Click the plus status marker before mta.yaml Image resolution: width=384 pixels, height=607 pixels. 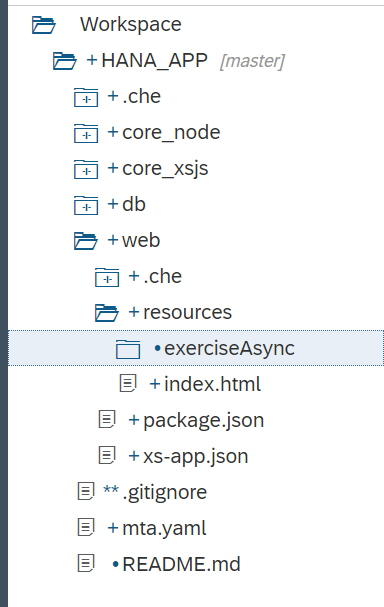pyautogui.click(x=113, y=528)
